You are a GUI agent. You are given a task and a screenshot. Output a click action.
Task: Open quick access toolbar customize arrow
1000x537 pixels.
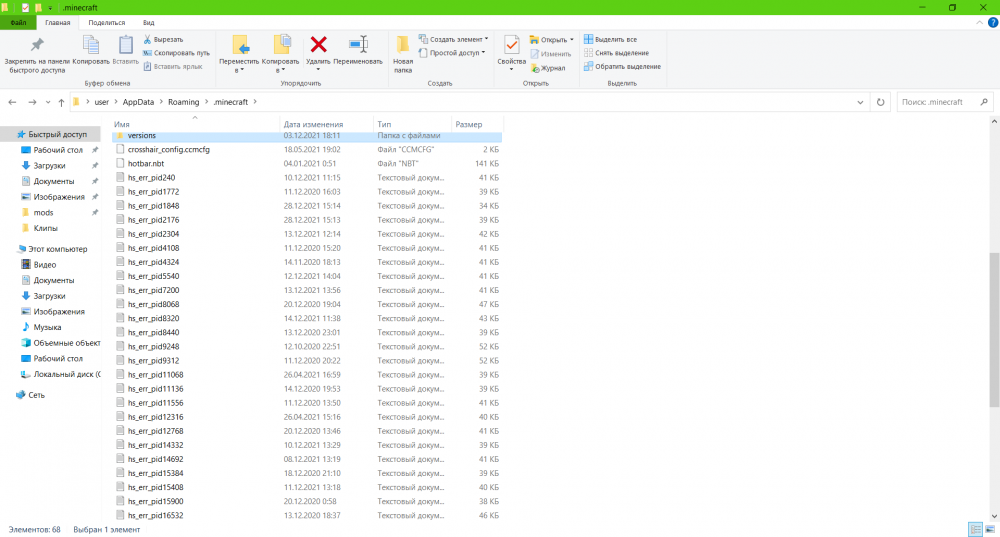coord(50,8)
